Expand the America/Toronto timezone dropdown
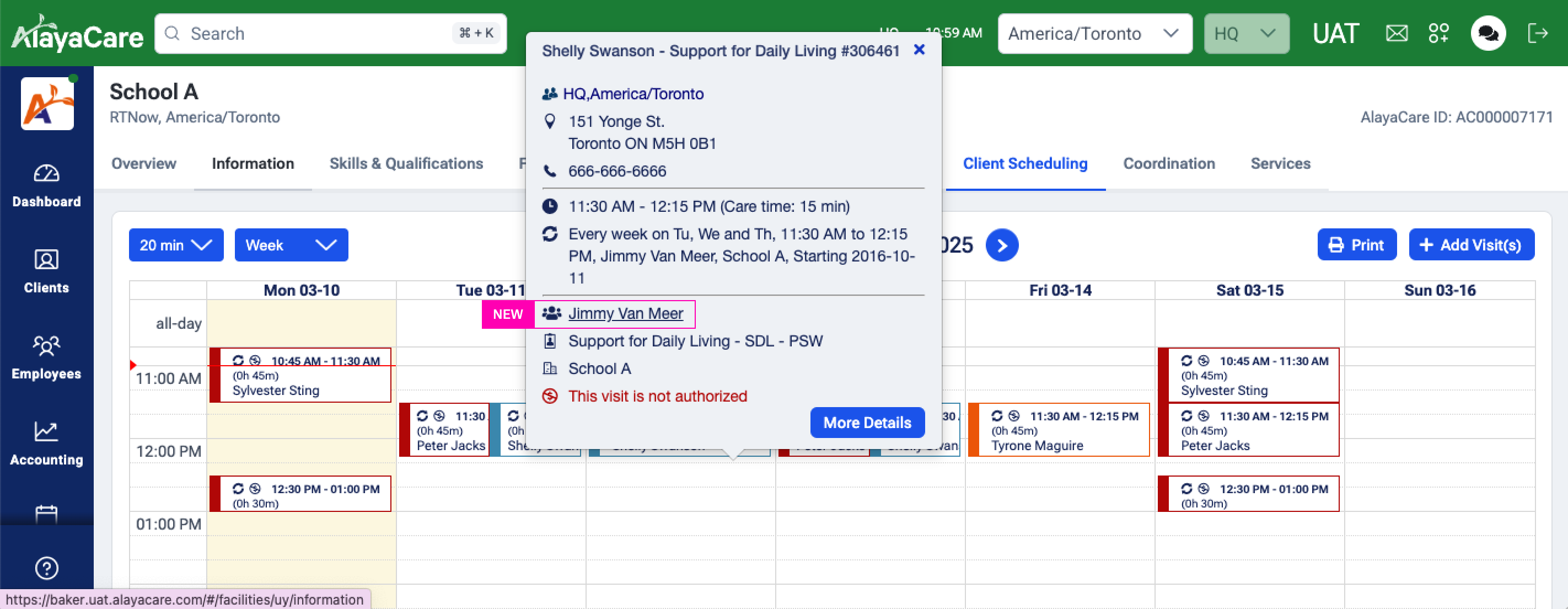 tap(1094, 34)
